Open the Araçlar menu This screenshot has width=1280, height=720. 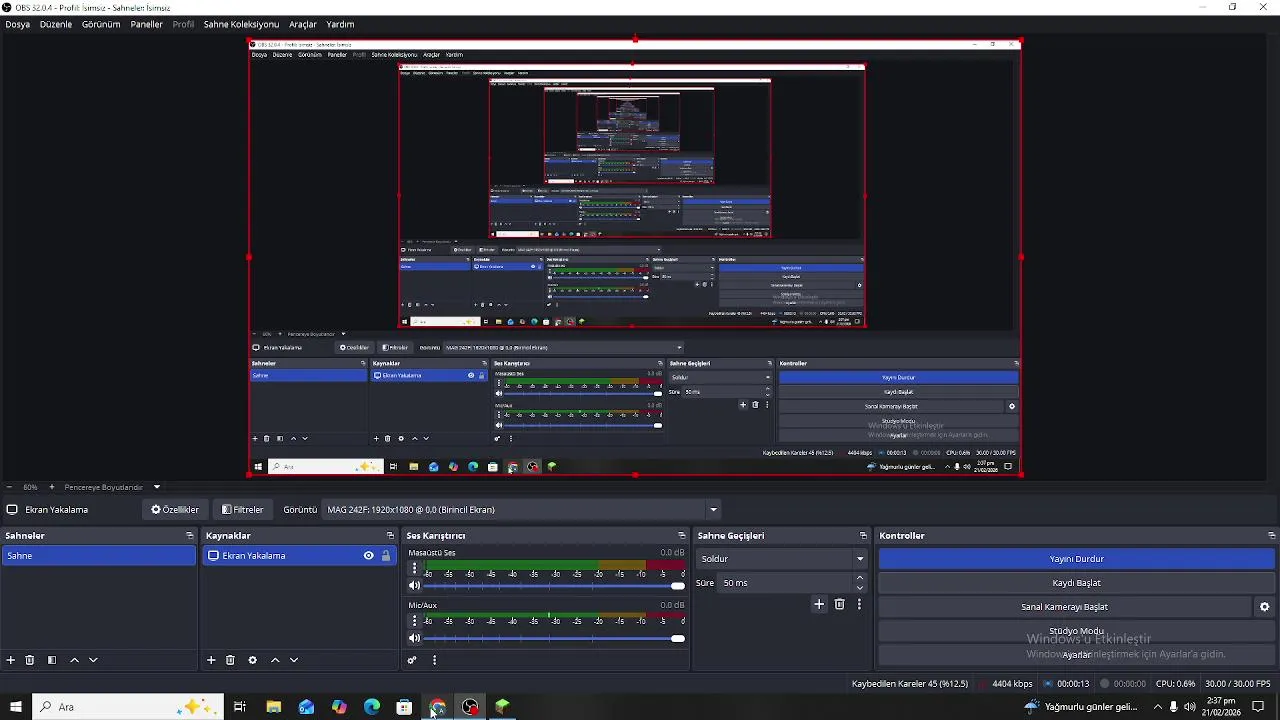coord(303,24)
